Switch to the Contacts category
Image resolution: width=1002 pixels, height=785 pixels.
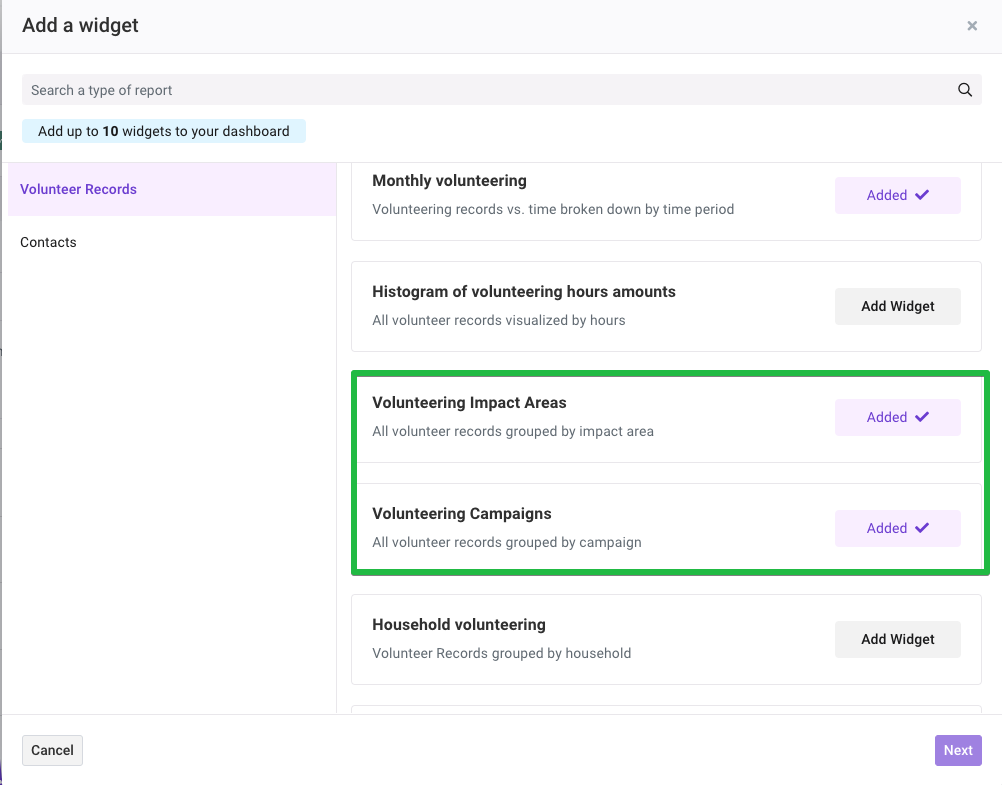tap(172, 242)
